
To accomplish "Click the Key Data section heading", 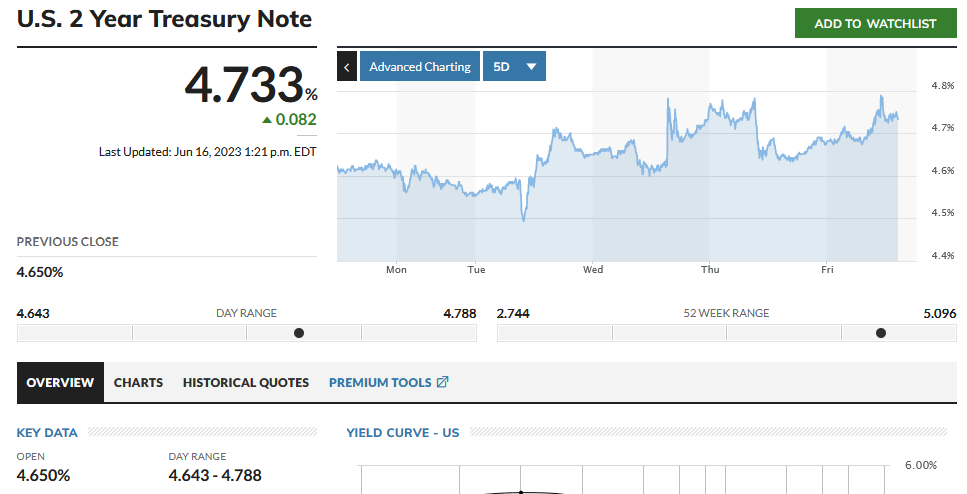I will [47, 433].
